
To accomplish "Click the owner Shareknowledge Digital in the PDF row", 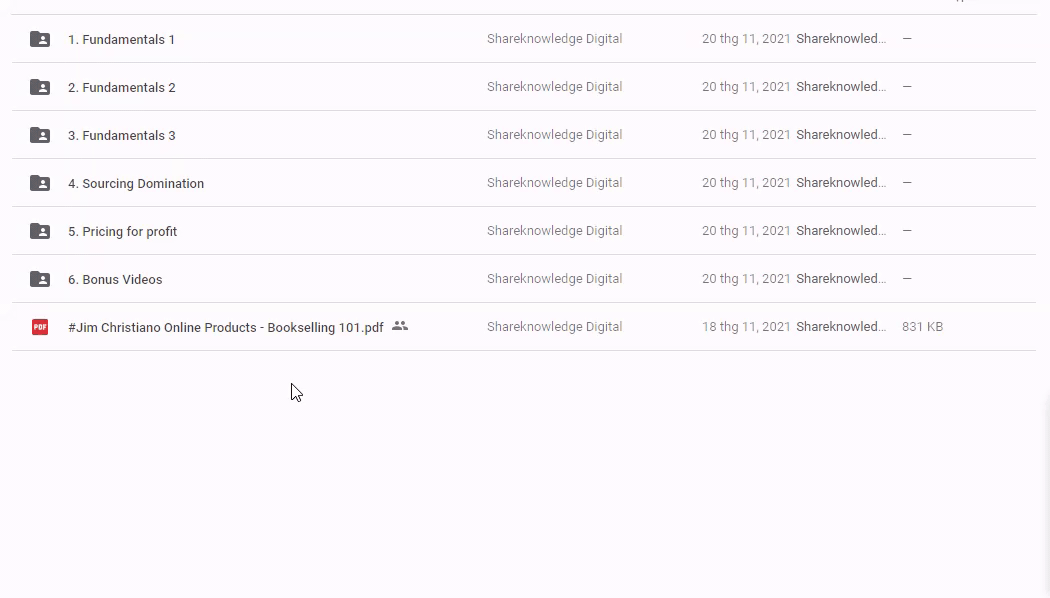I will point(554,327).
